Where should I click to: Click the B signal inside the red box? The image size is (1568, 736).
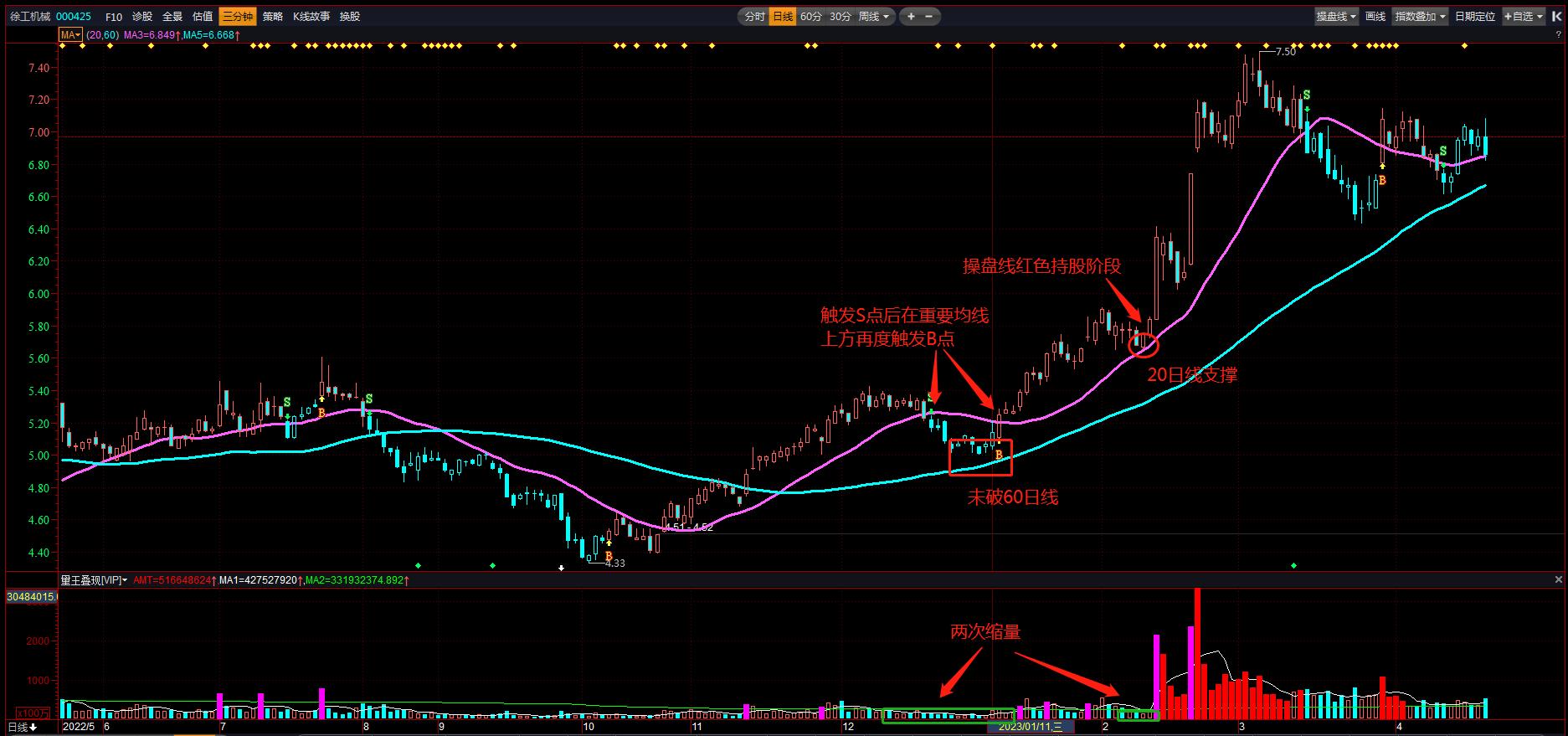click(998, 455)
